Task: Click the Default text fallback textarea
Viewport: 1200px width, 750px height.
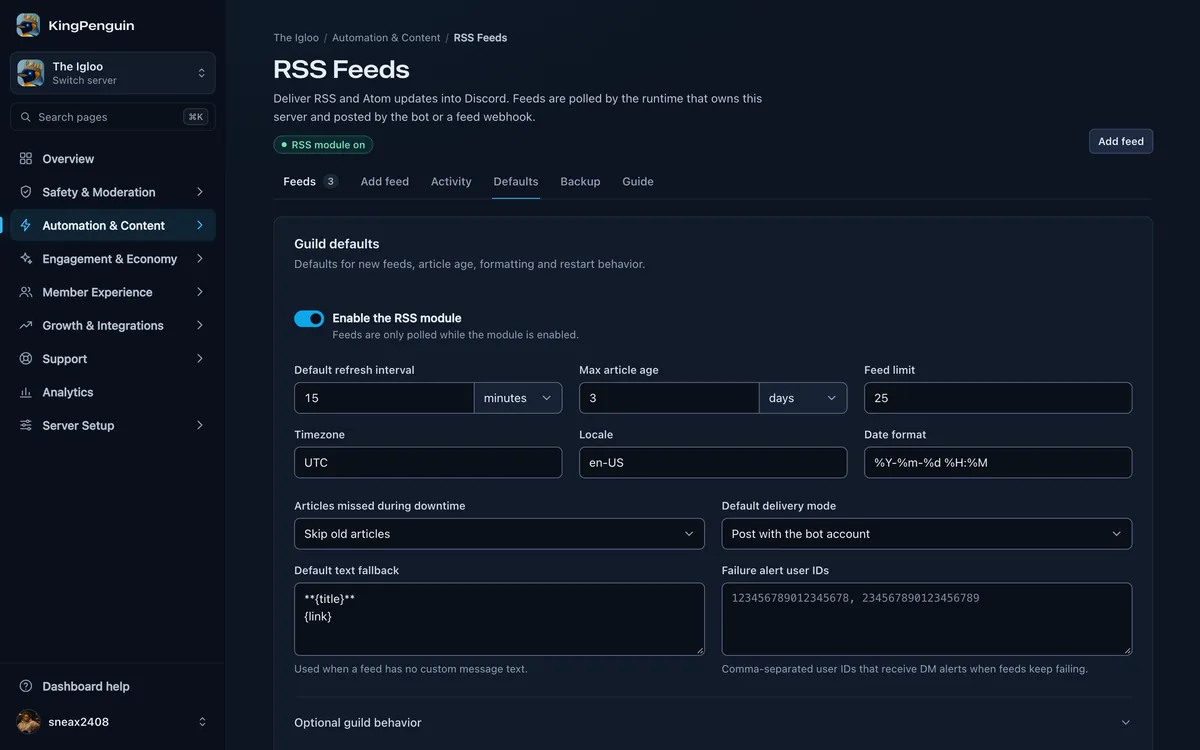Action: (499, 619)
